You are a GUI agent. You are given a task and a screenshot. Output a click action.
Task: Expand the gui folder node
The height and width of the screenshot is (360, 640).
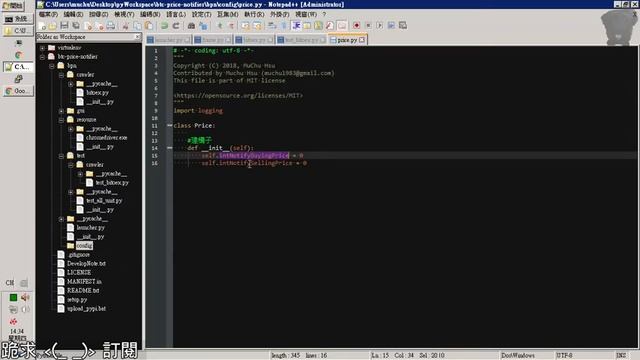pyautogui.click(x=61, y=111)
